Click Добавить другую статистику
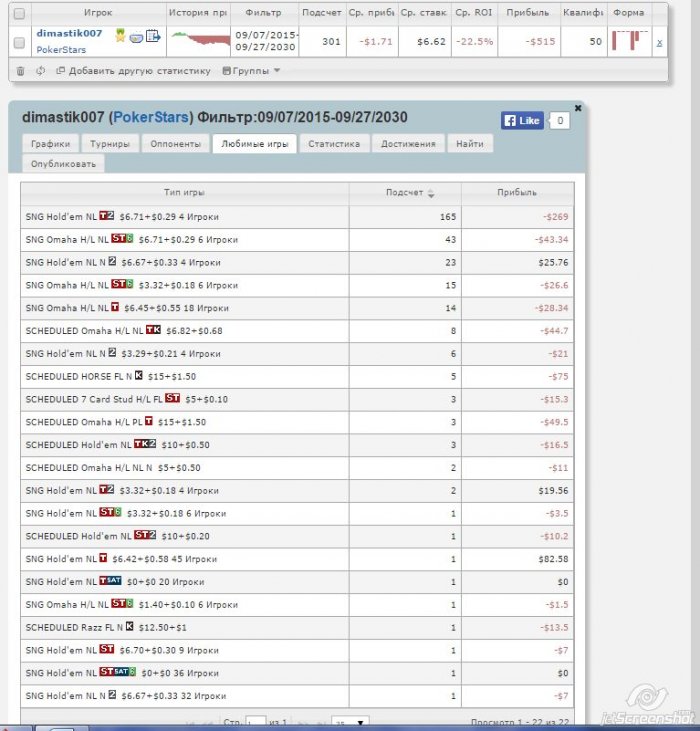Screen dimensions: 700x731 pos(133,71)
